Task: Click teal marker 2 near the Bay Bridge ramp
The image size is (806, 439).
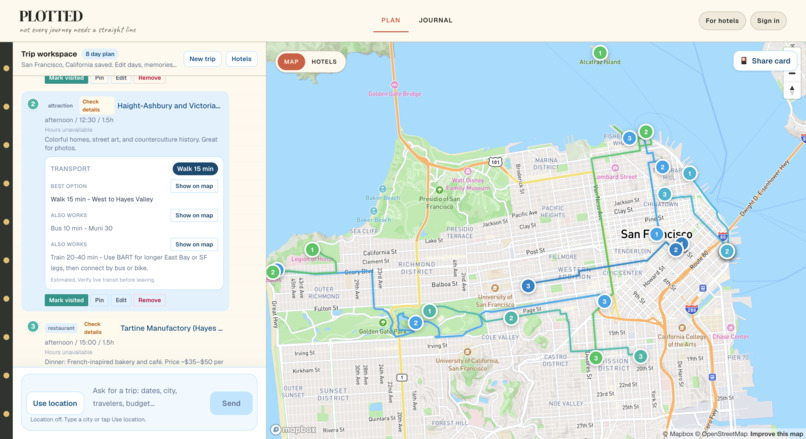Action: point(726,251)
